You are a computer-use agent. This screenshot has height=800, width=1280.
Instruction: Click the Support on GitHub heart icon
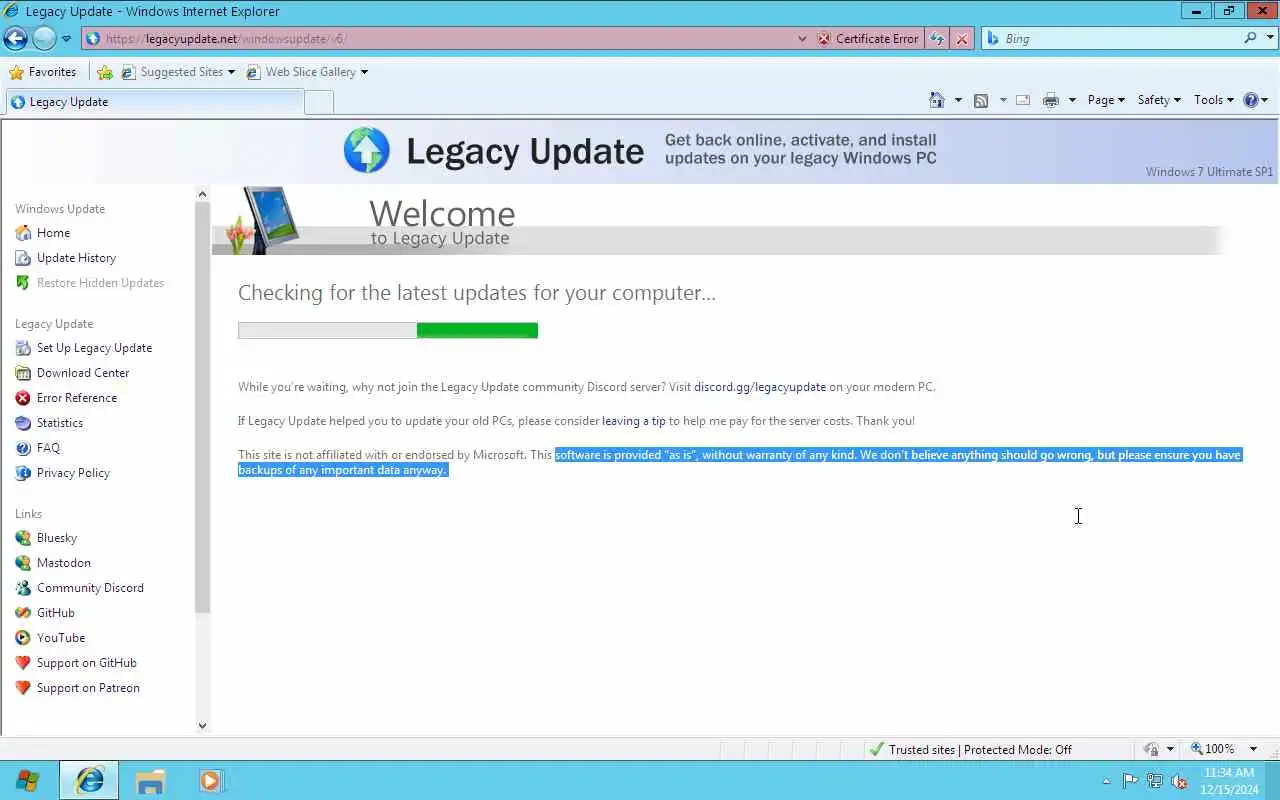coord(23,663)
